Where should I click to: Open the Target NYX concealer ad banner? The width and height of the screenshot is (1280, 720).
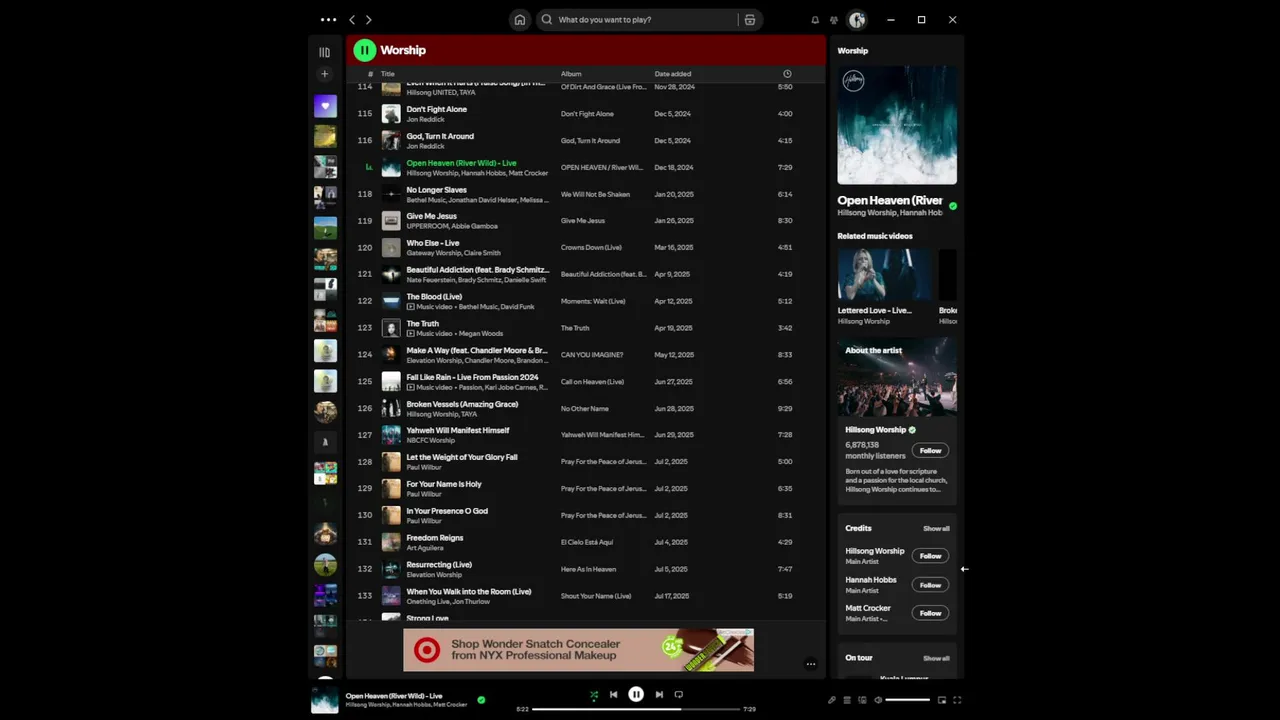(578, 650)
